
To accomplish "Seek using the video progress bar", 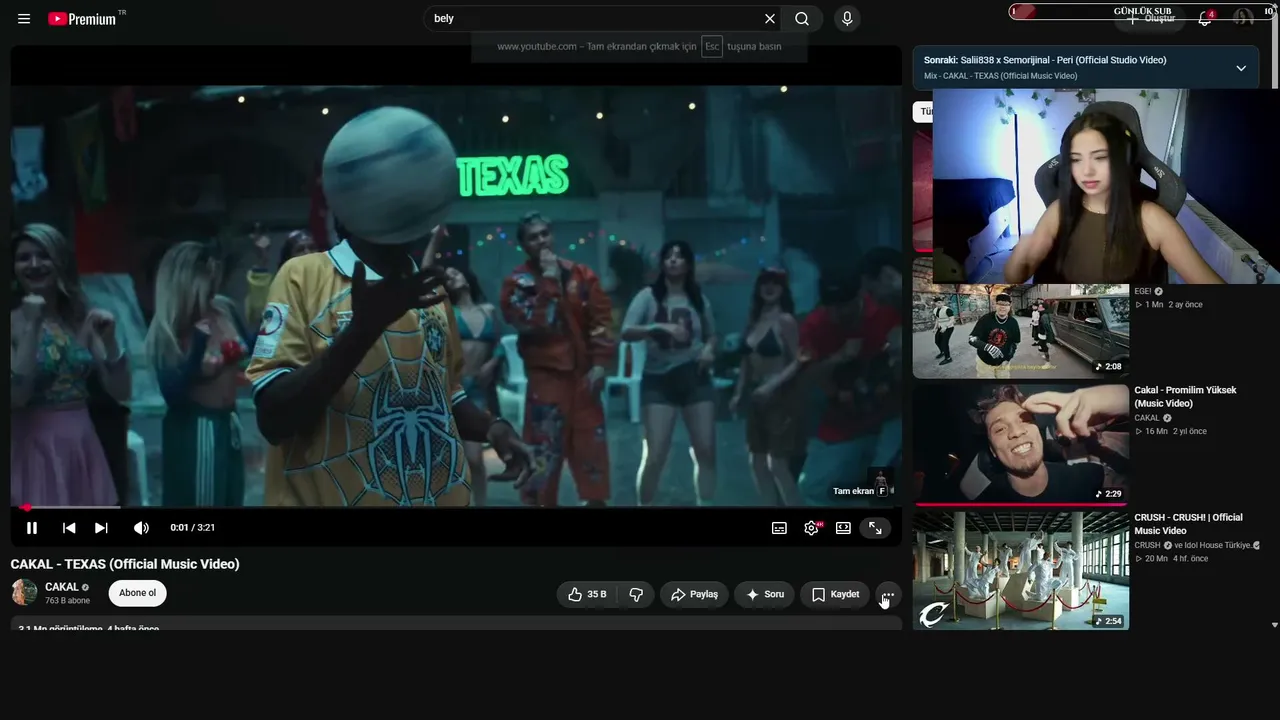I will [x=456, y=507].
